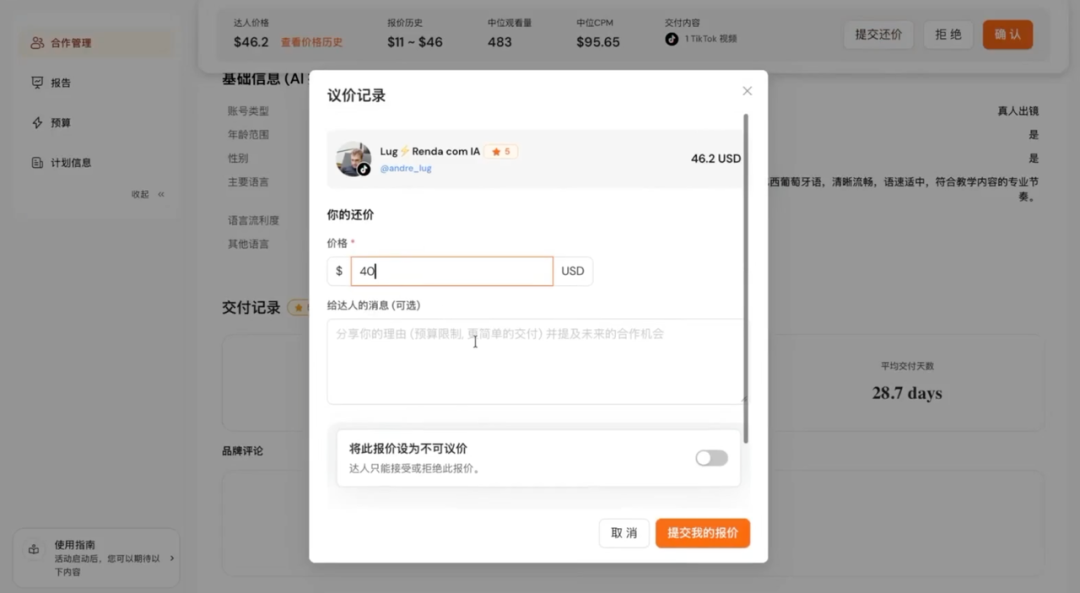This screenshot has height=593, width=1080.
Task: Click 取消 in the dialog
Action: click(624, 533)
